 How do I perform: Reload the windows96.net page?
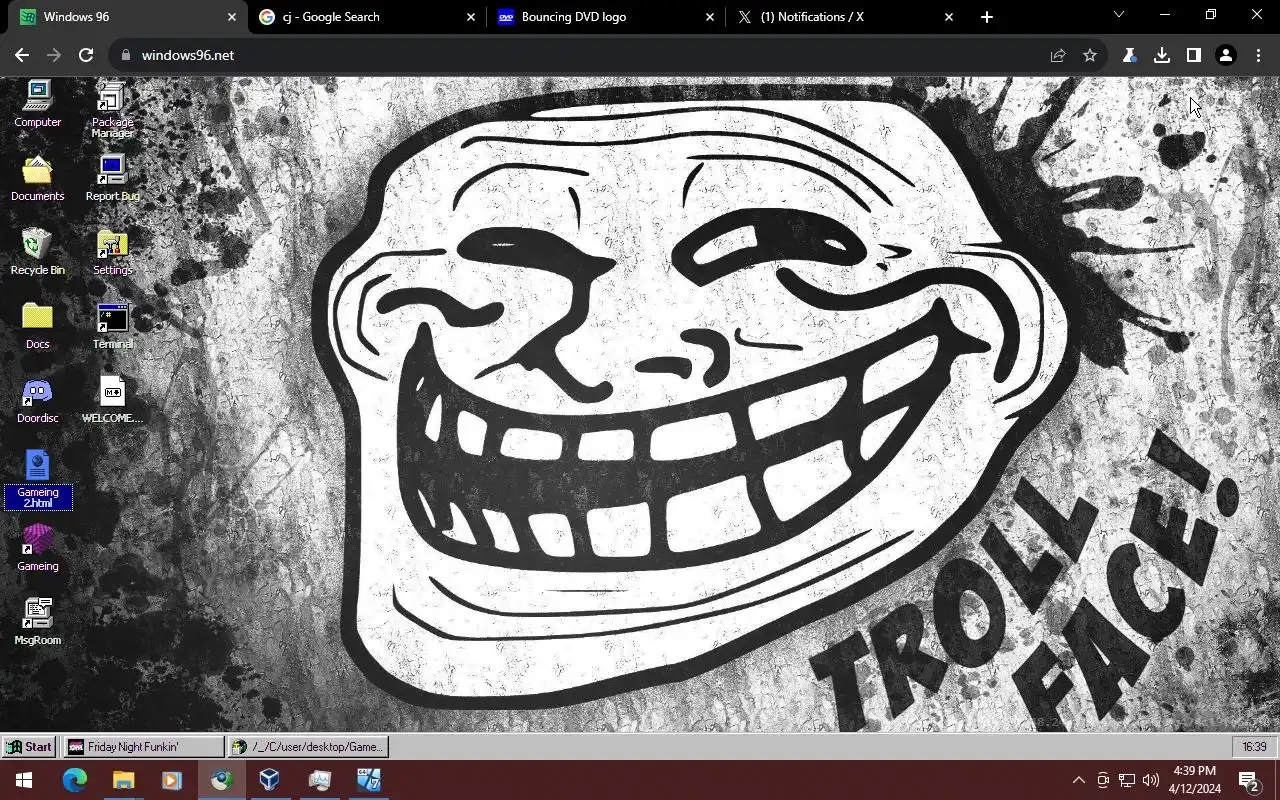(x=86, y=55)
